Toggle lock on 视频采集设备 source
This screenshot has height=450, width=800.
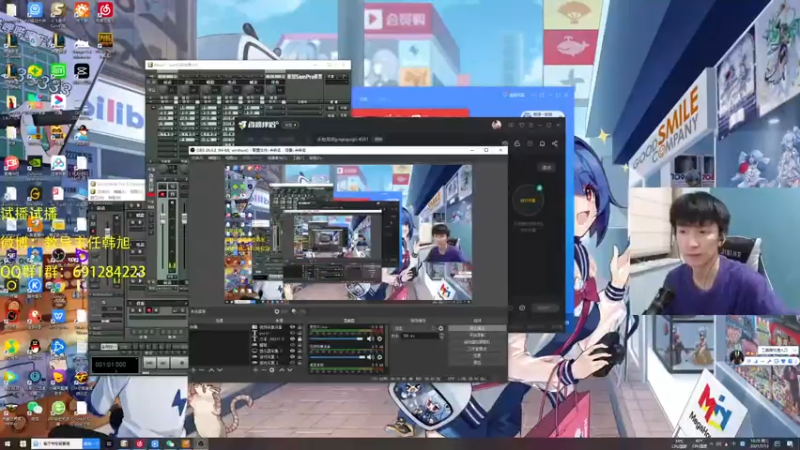click(299, 327)
